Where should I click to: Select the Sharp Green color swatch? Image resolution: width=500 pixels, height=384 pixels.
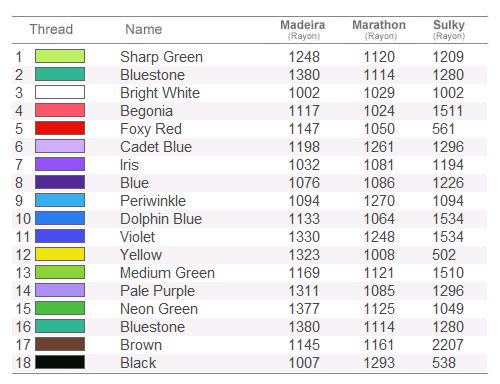pos(60,56)
